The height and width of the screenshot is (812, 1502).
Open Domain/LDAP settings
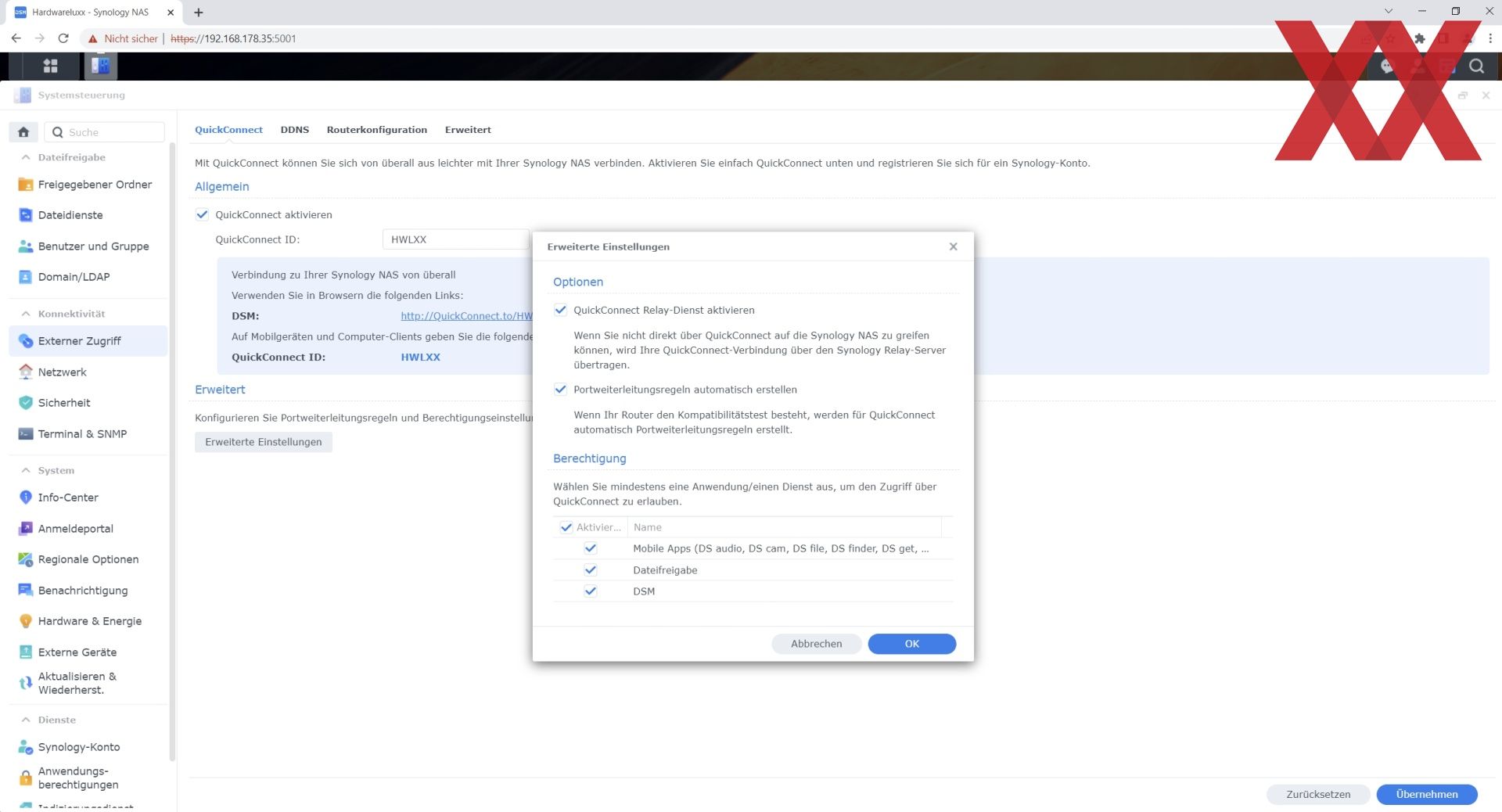point(88,277)
